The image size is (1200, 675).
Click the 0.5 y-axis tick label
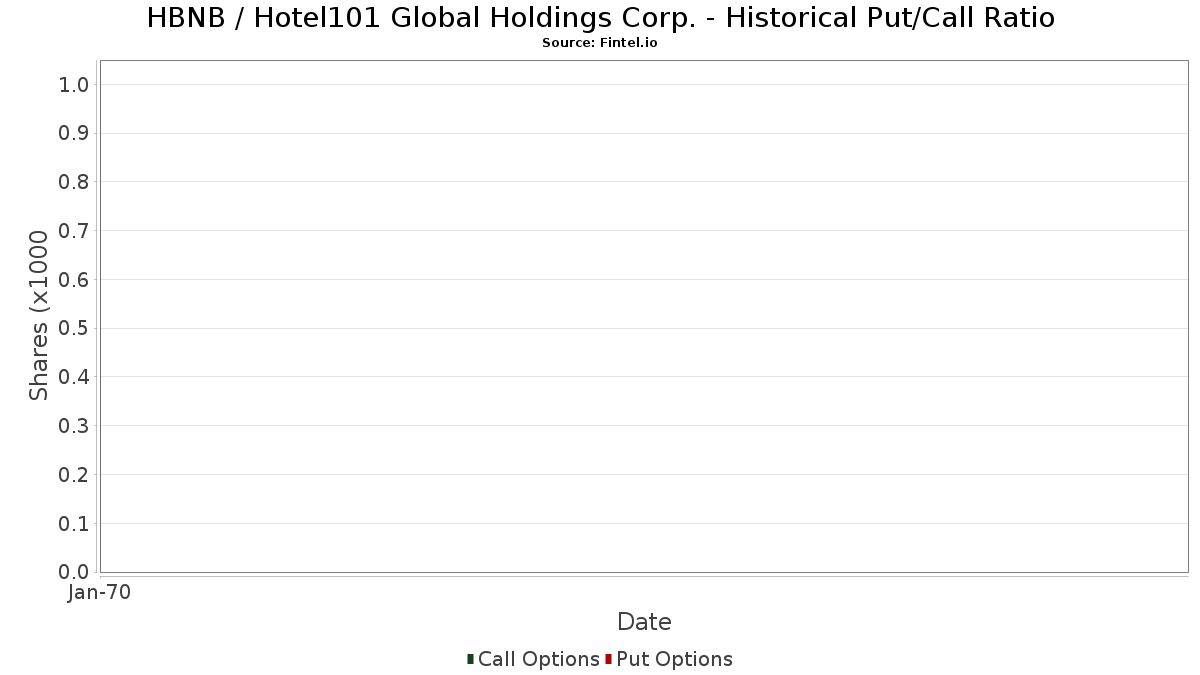click(x=74, y=328)
